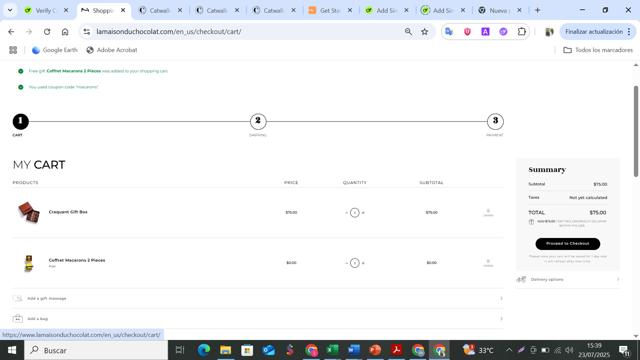The height and width of the screenshot is (360, 640).
Task: Open a new browser tab
Action: tap(538, 10)
